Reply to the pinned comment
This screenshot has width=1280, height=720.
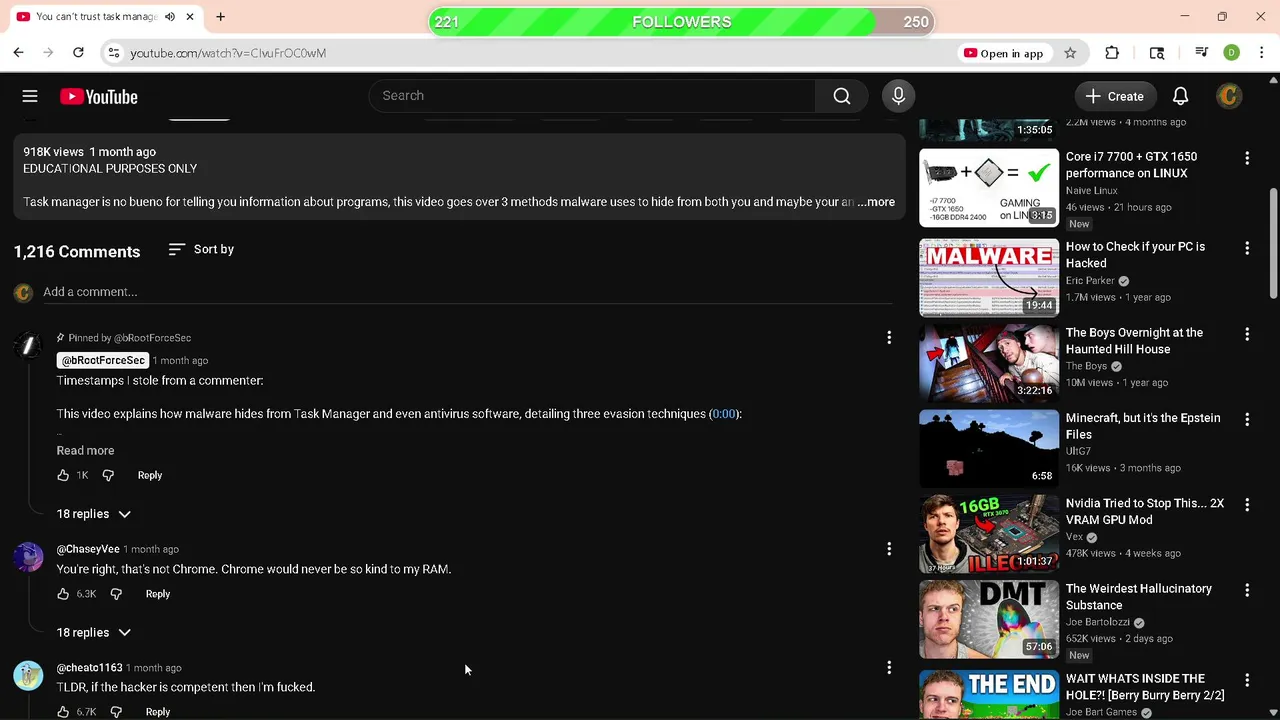click(150, 475)
